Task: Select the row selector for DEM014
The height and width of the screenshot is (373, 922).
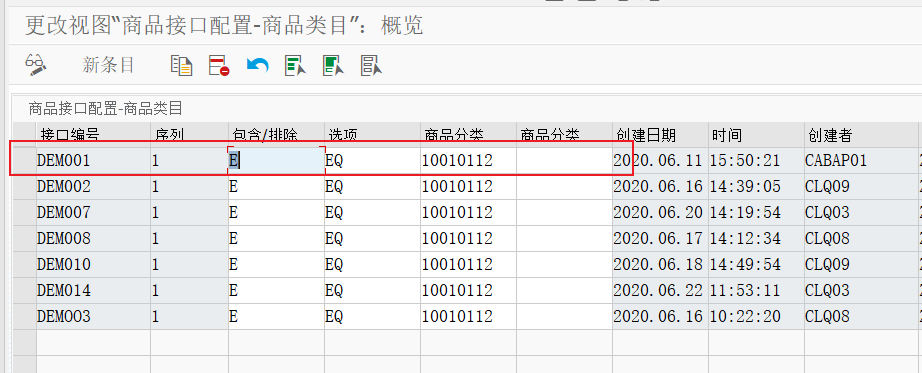Action: [25, 290]
